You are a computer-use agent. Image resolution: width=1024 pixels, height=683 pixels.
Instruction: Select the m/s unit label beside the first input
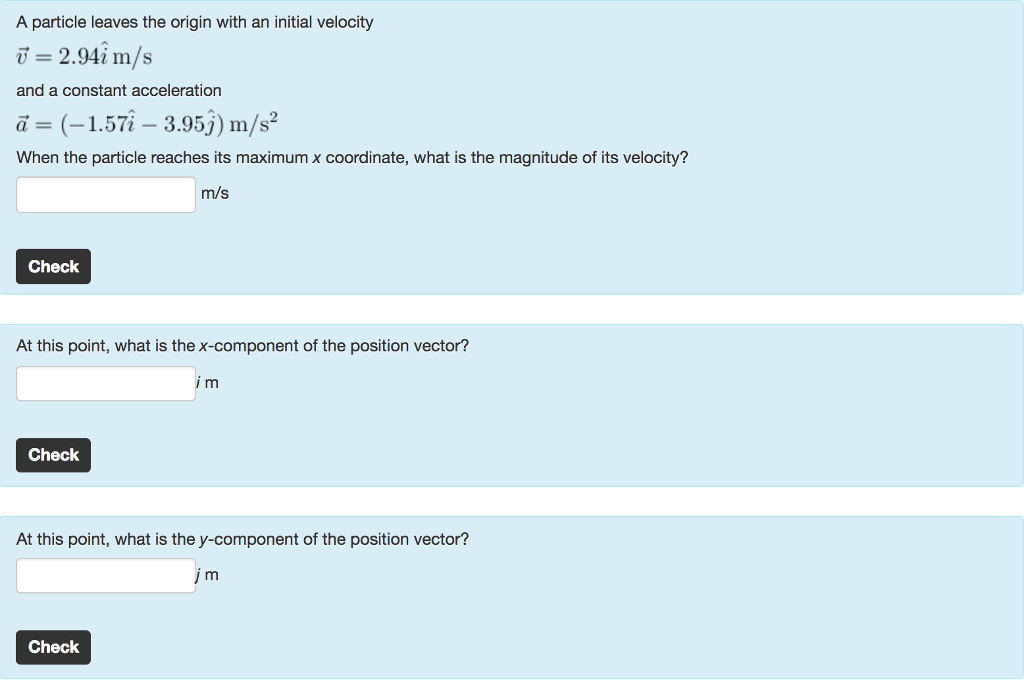(216, 193)
